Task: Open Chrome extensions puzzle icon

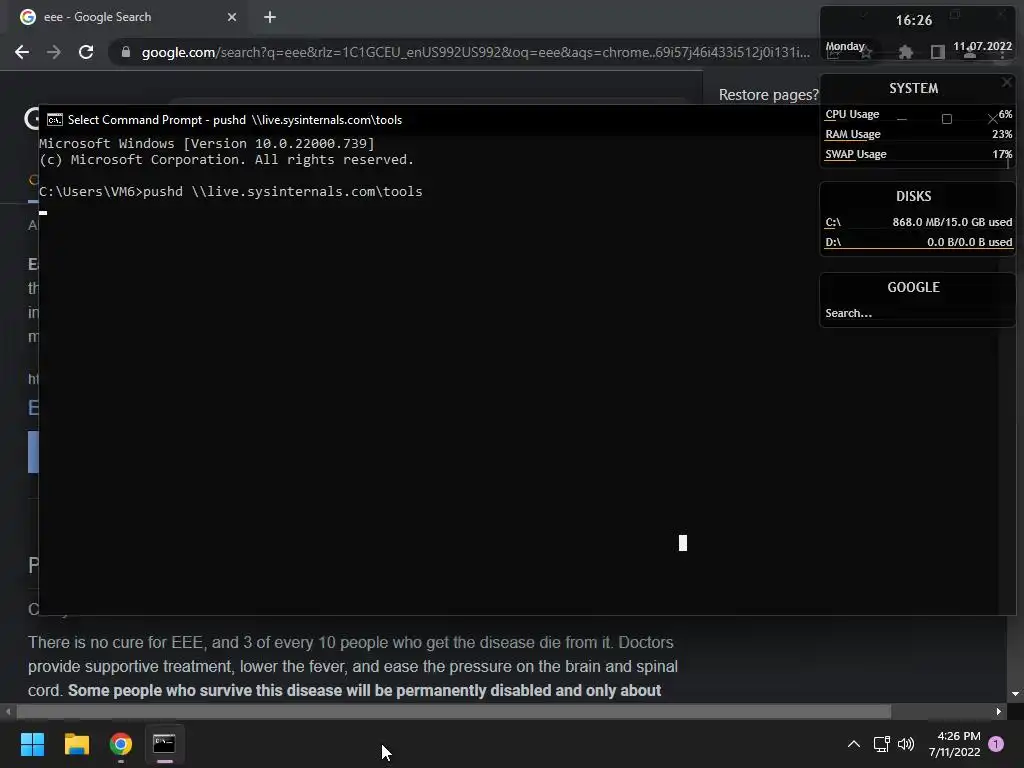Action: point(905,52)
